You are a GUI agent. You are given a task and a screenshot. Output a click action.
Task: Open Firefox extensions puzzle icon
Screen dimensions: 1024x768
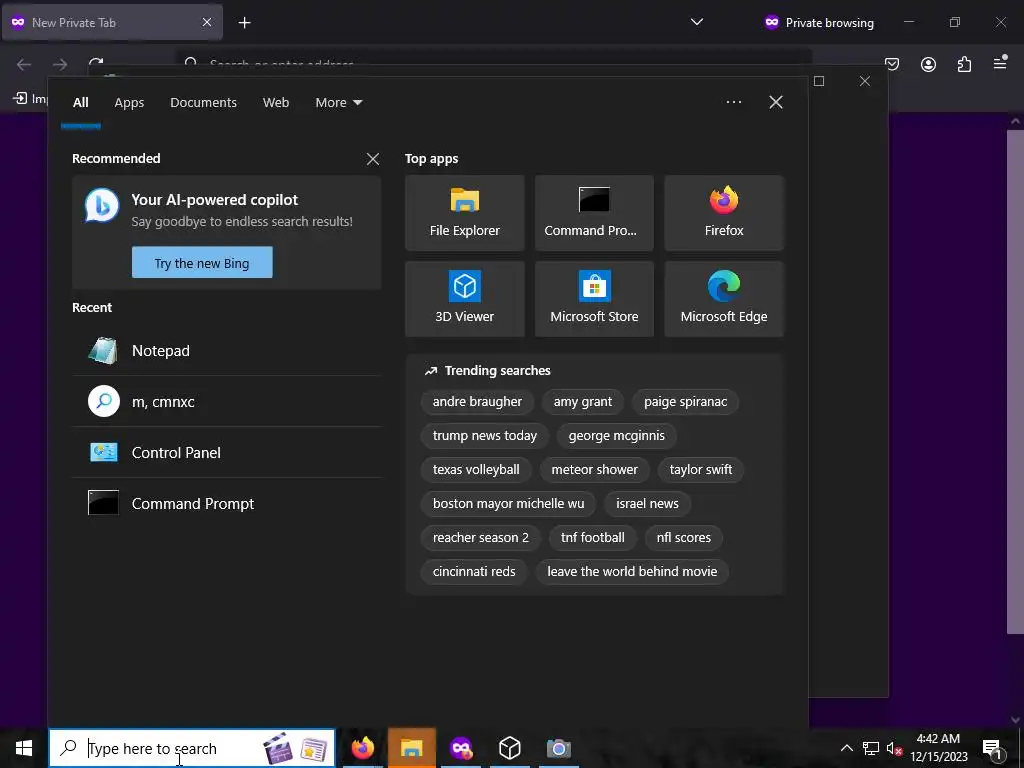(x=964, y=64)
